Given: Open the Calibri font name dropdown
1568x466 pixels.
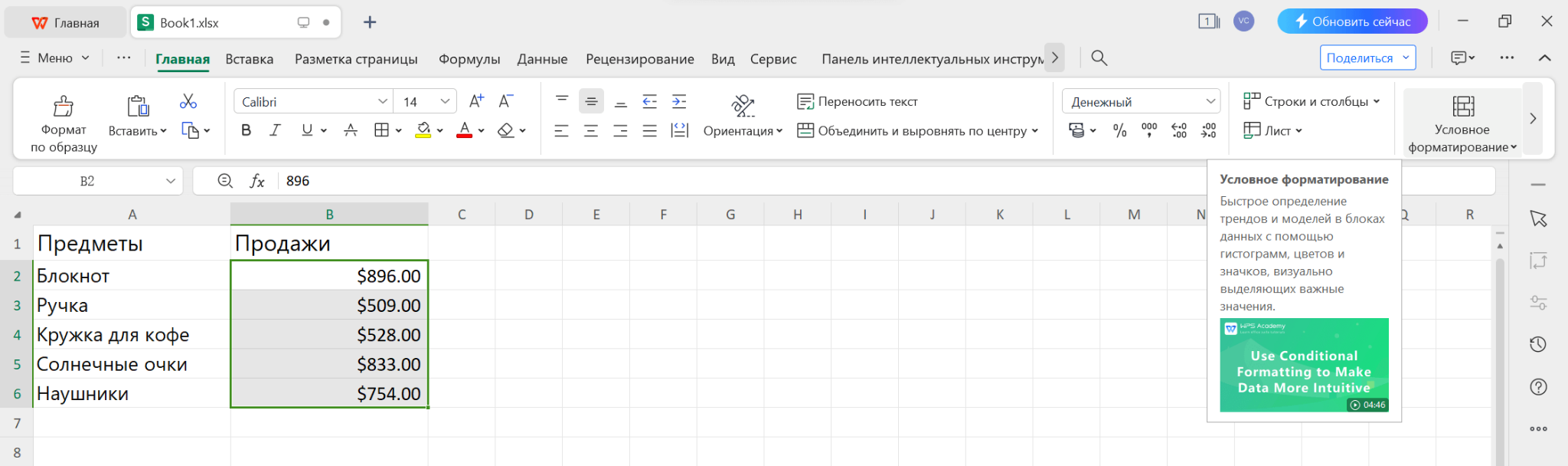Looking at the screenshot, I should 382,102.
